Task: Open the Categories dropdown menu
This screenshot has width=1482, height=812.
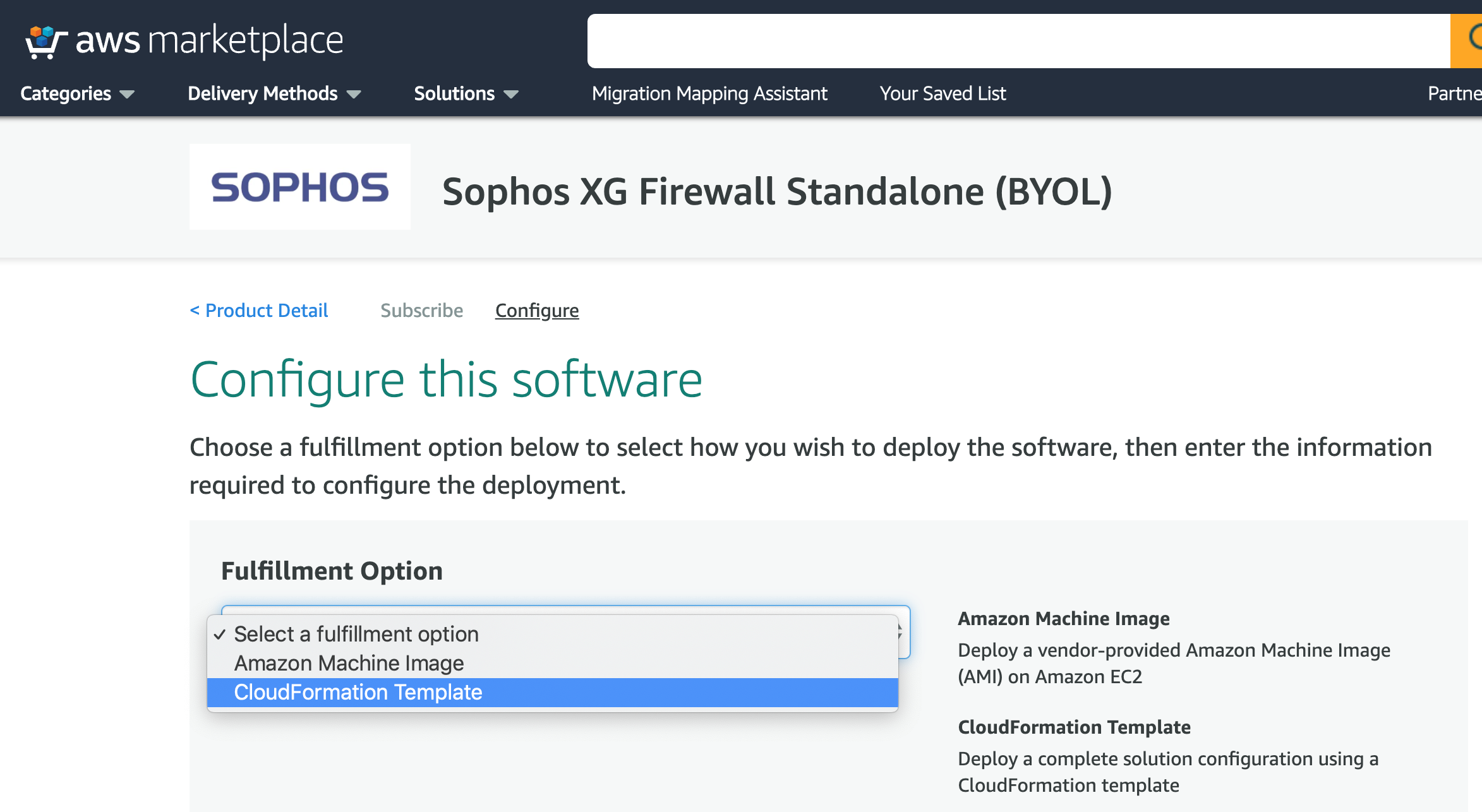Action: (x=77, y=93)
